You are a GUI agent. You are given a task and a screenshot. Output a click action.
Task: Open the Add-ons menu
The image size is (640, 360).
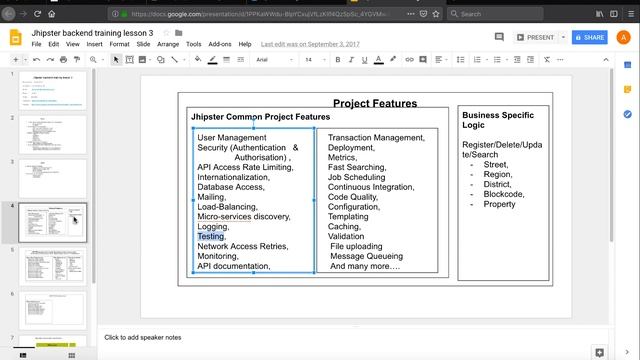[220, 44]
